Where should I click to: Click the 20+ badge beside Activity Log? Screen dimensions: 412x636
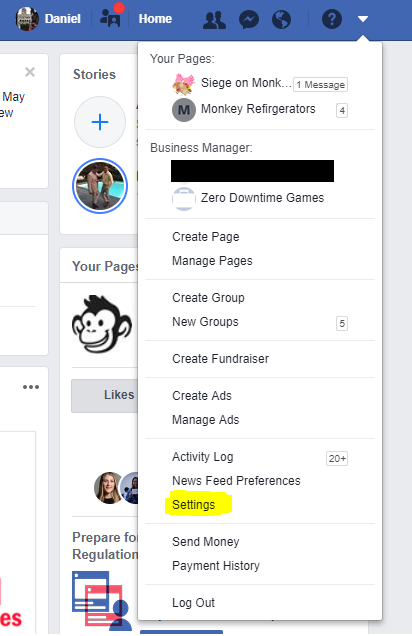click(337, 458)
